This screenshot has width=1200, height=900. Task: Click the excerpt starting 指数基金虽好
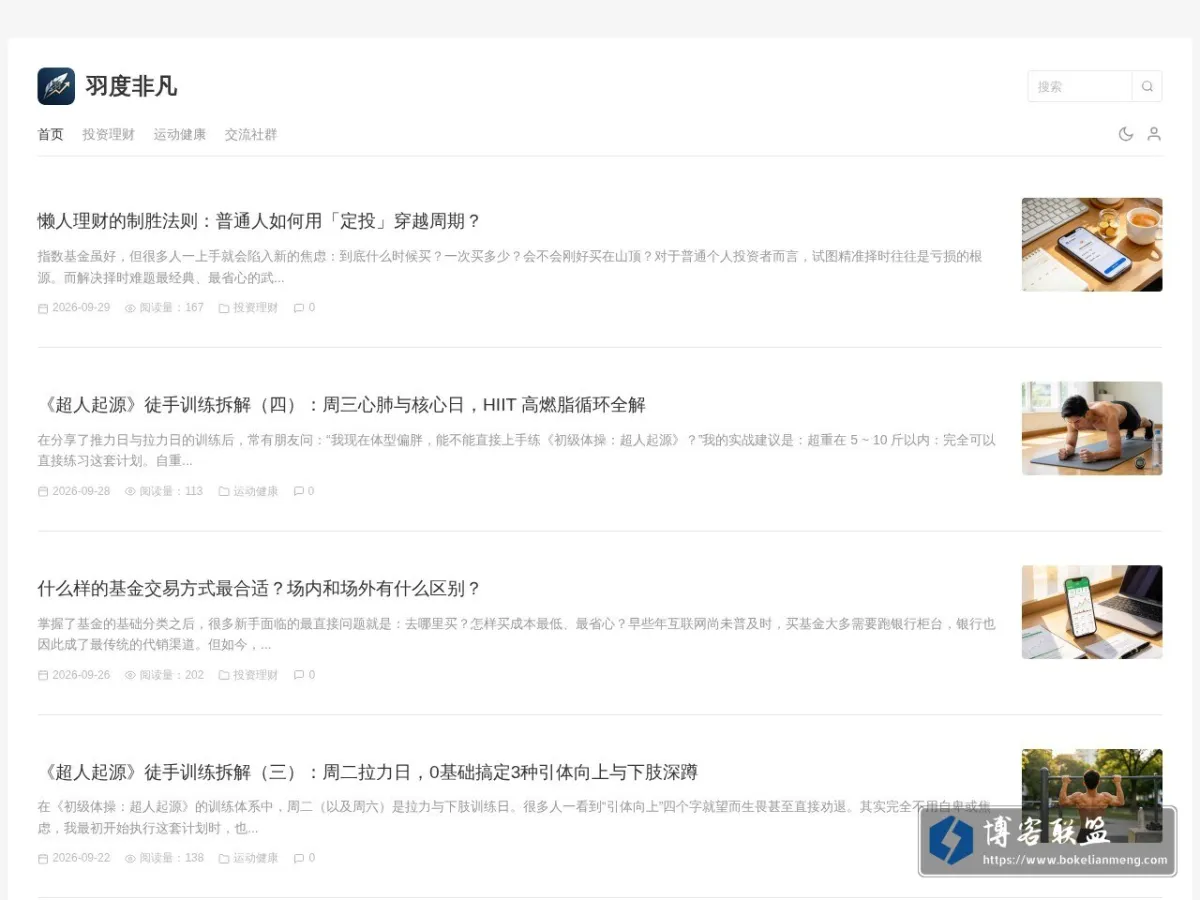pyautogui.click(x=510, y=267)
